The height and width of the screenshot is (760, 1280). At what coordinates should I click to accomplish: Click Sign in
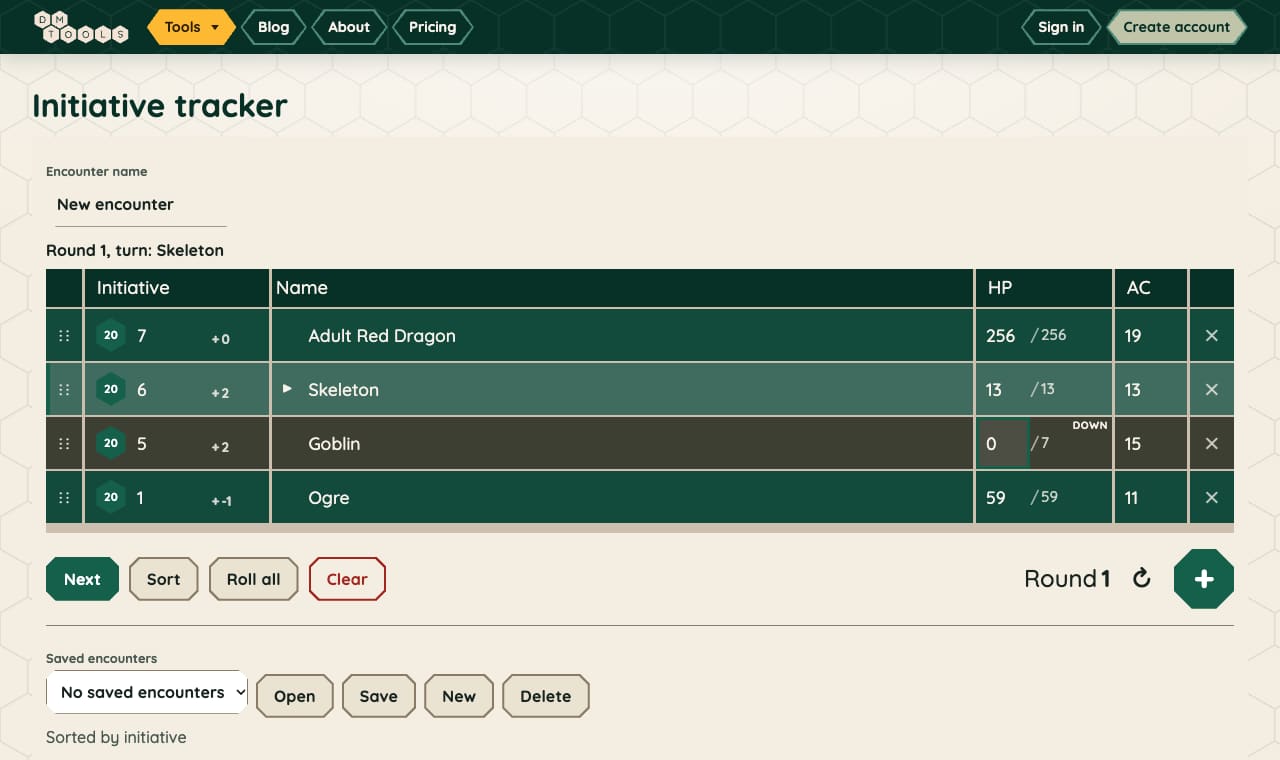[1061, 27]
